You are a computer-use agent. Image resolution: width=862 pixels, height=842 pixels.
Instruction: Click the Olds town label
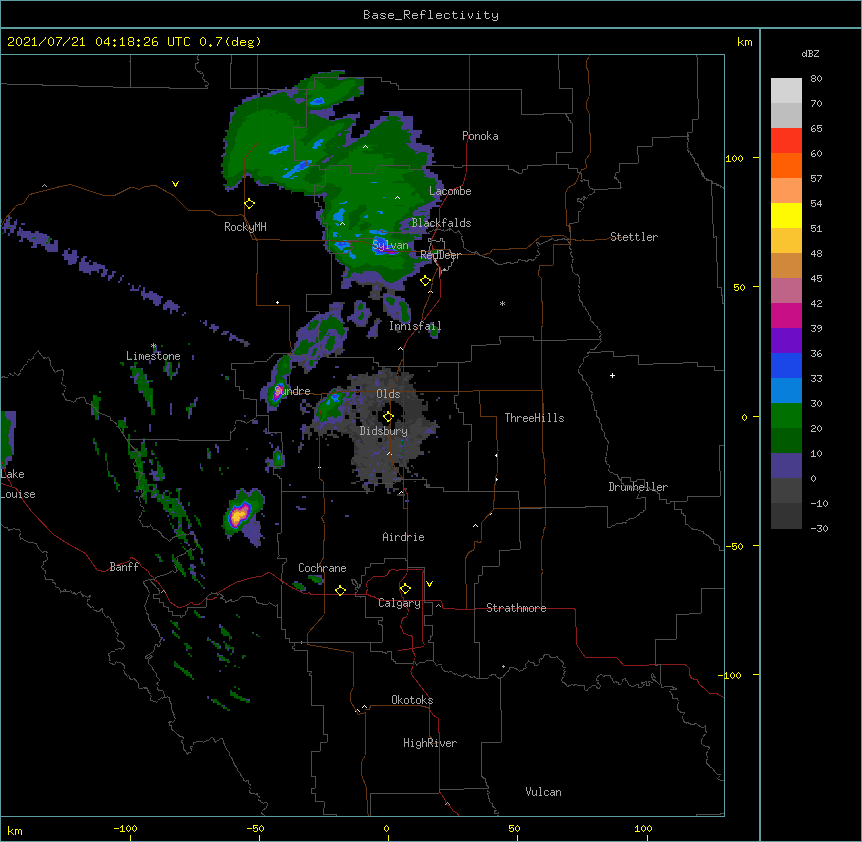click(388, 394)
